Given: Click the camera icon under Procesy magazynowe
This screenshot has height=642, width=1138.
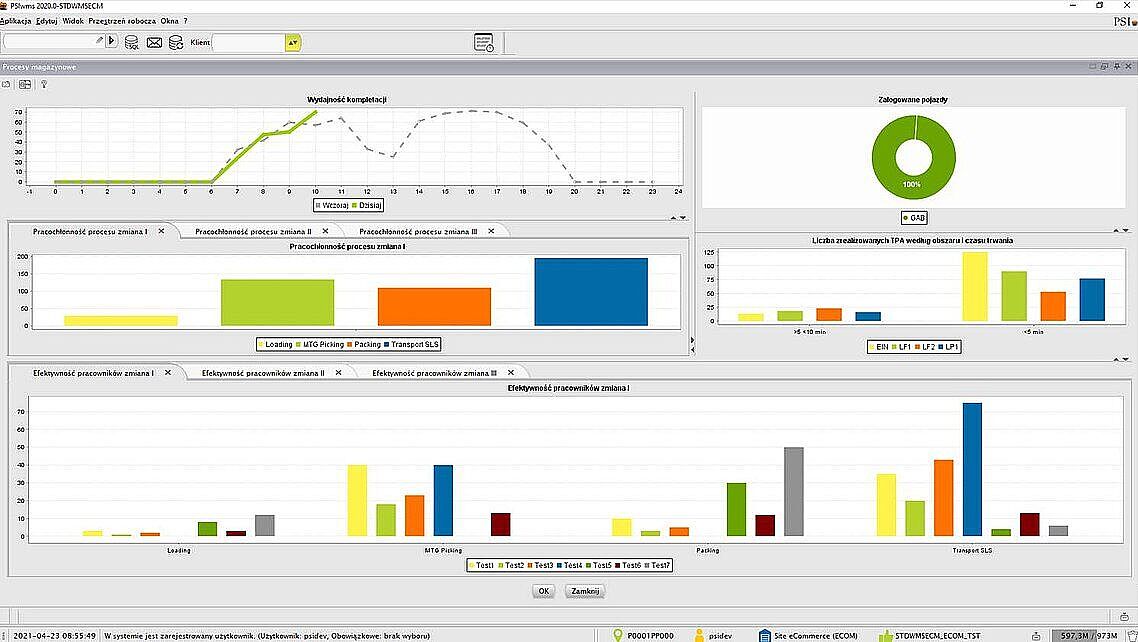Looking at the screenshot, I should tap(6, 85).
